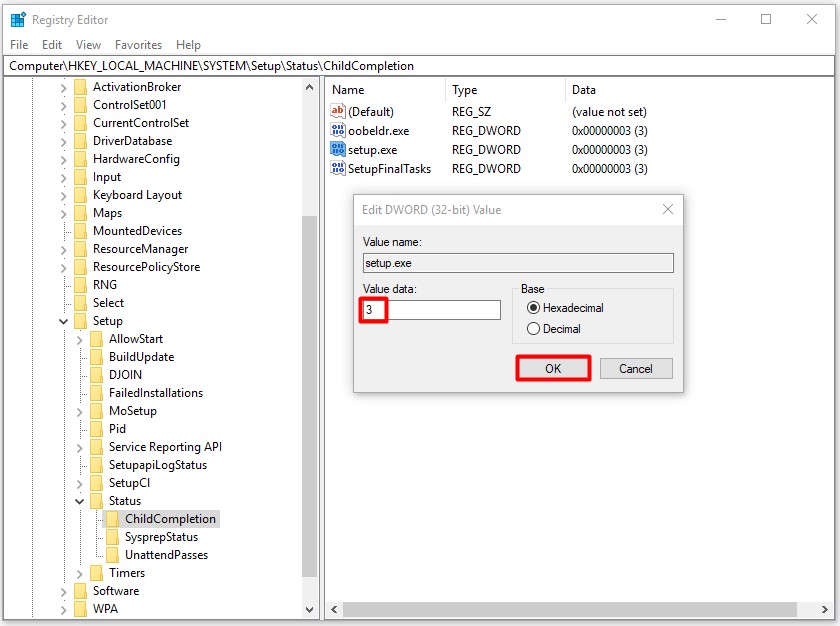Expand the Timers key
The width and height of the screenshot is (840, 626).
tap(79, 574)
